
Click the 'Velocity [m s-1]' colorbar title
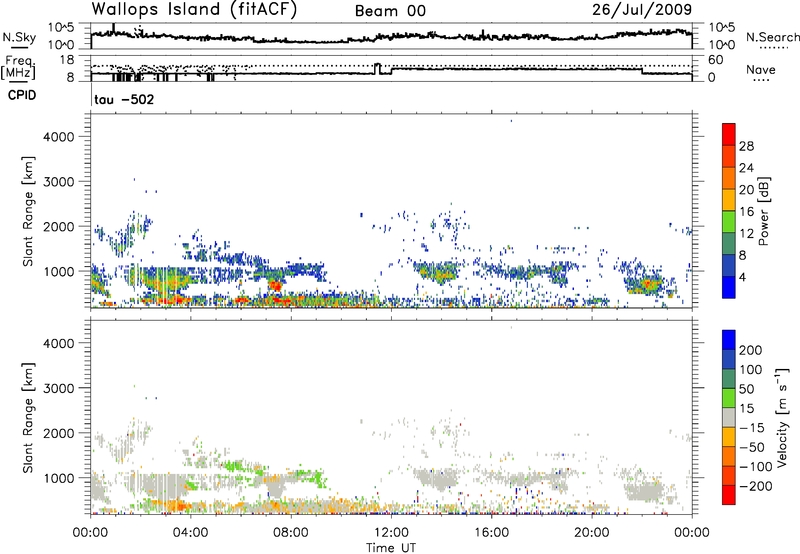tap(781, 417)
